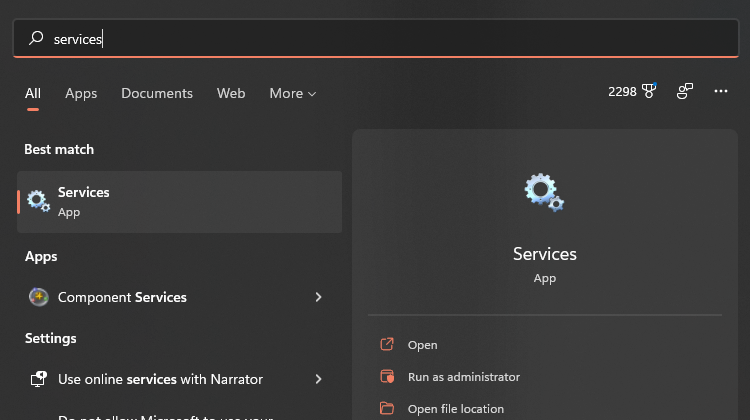Choose Open file location
This screenshot has width=750, height=420.
point(455,409)
